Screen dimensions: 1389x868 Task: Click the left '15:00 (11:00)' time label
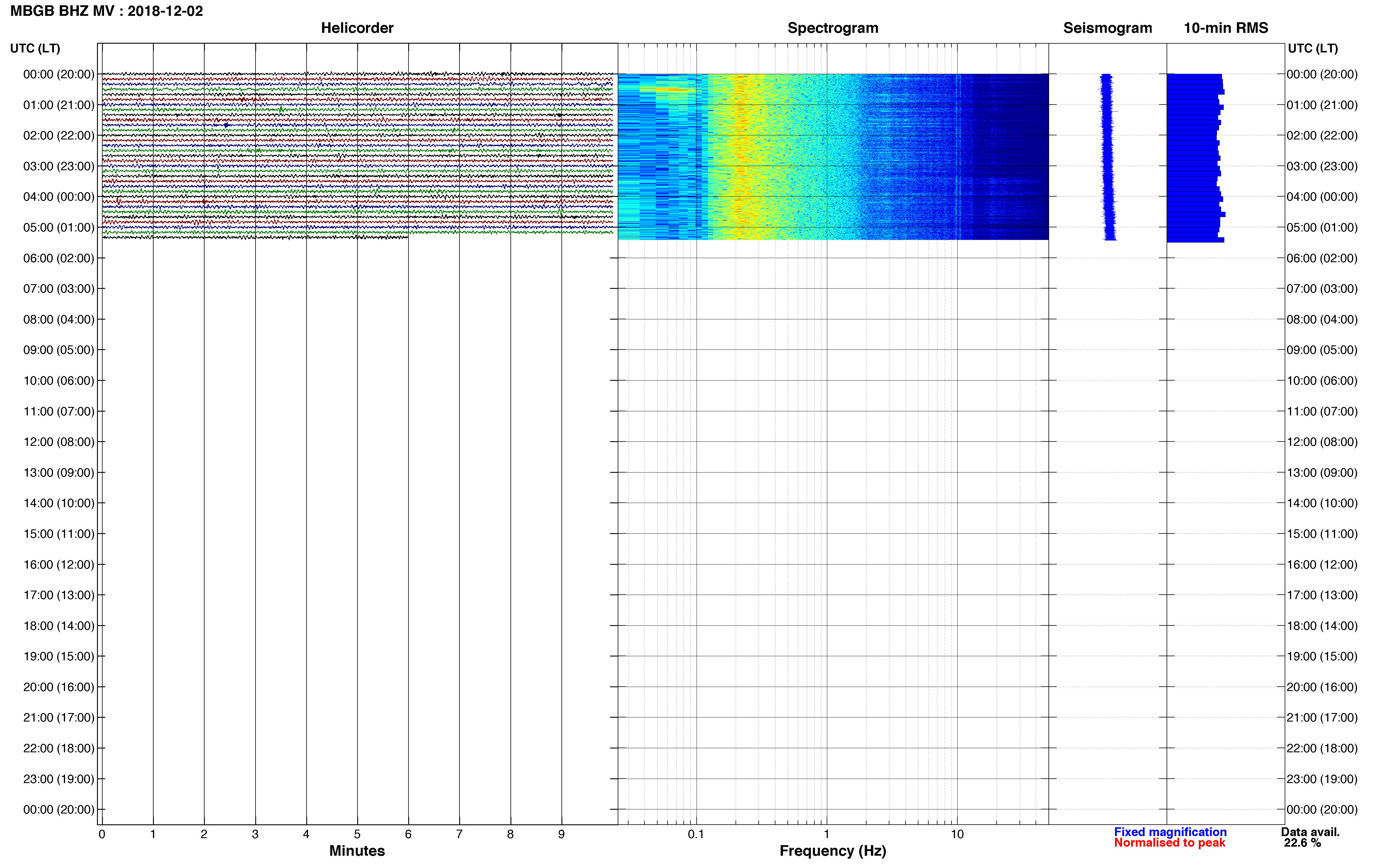[59, 534]
